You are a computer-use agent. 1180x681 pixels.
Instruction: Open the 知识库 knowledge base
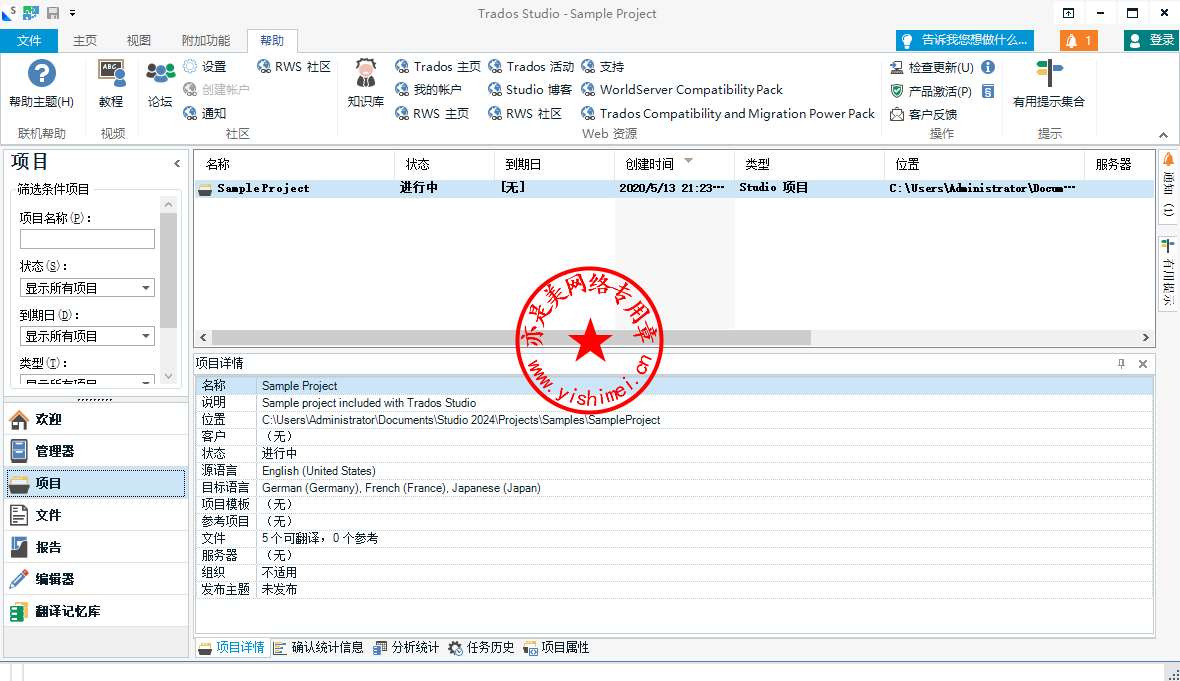[366, 84]
